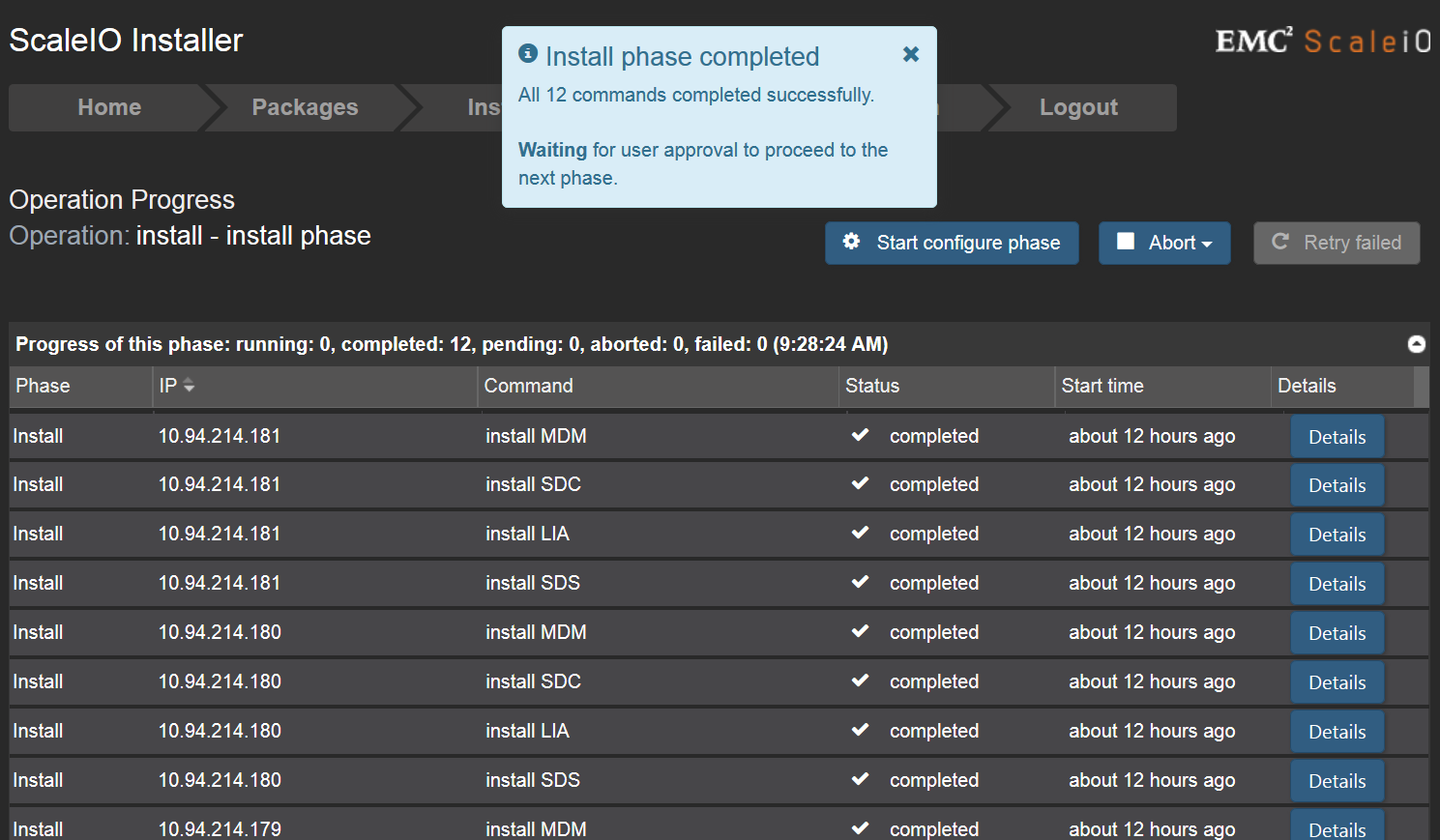Screen dimensions: 1440x840
Task: Open Details for install LIA on 10.94.214.180
Action: [x=1337, y=732]
